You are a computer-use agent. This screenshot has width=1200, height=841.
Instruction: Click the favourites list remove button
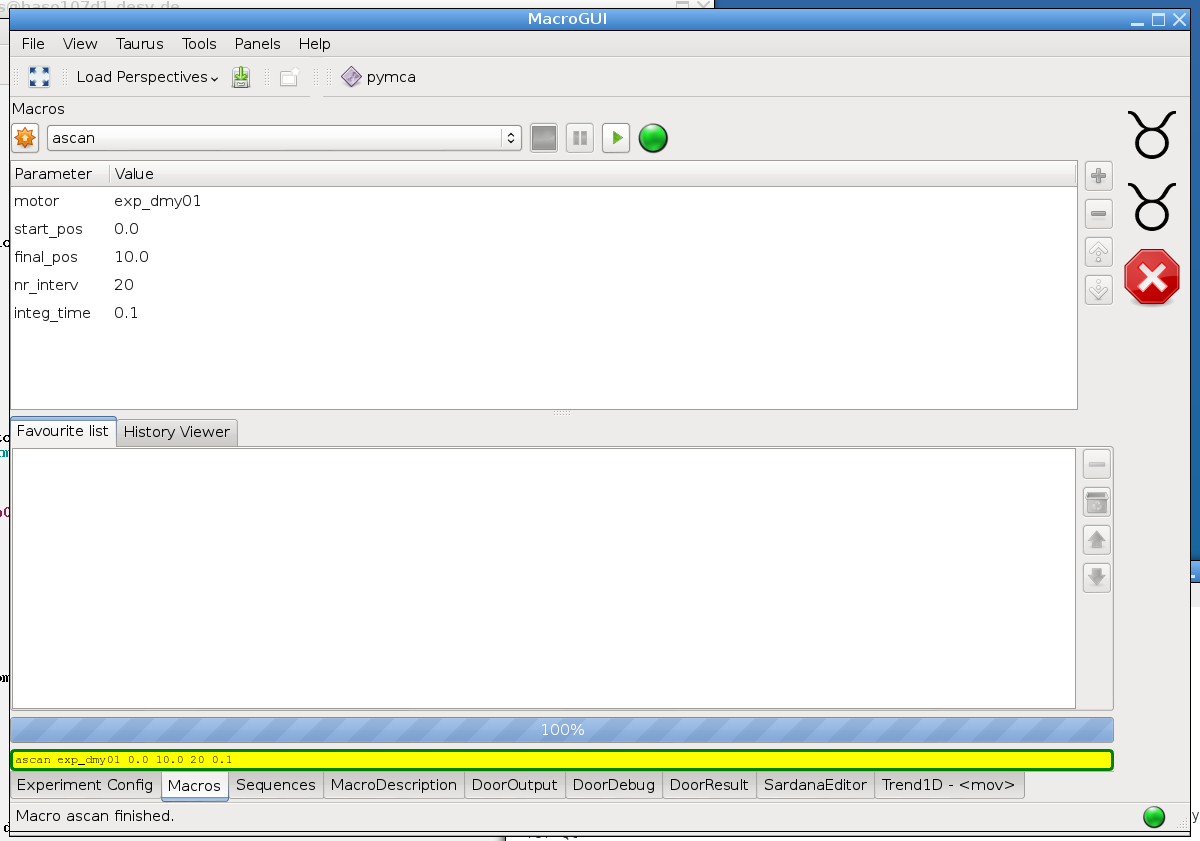pos(1097,464)
